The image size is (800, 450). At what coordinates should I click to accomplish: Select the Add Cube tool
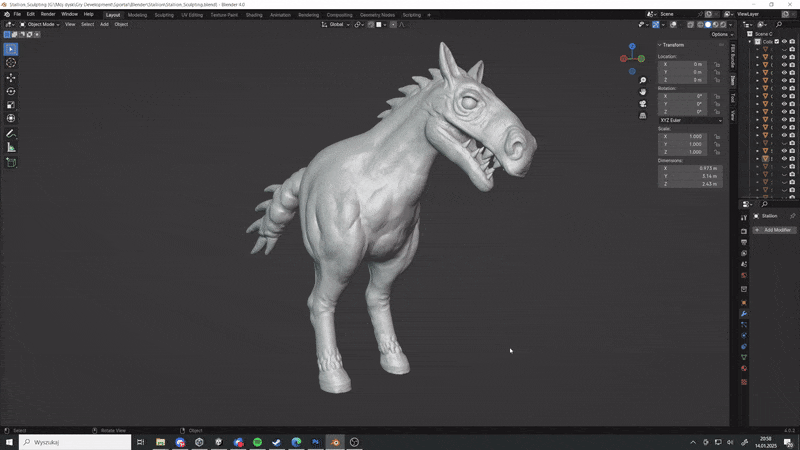tap(11, 163)
